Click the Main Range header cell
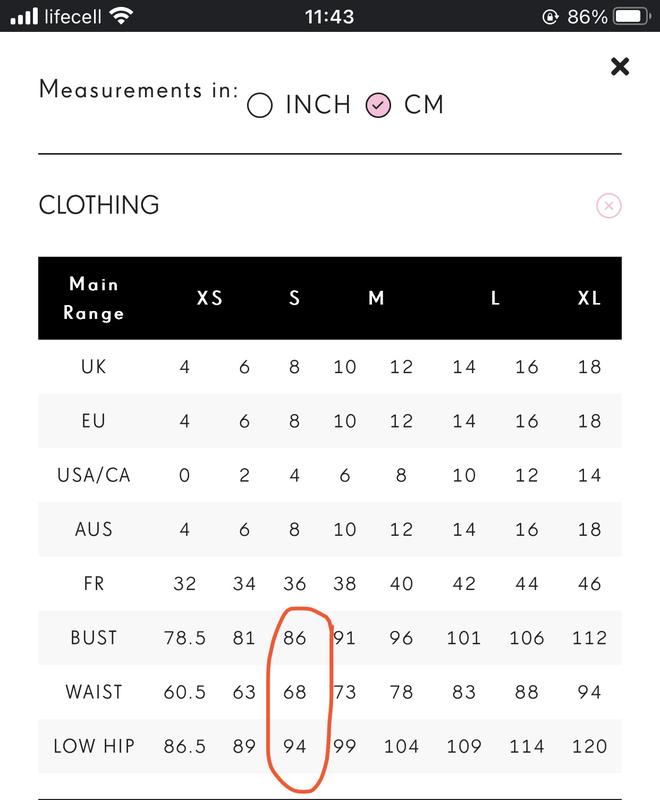This screenshot has width=660, height=800. click(x=94, y=298)
